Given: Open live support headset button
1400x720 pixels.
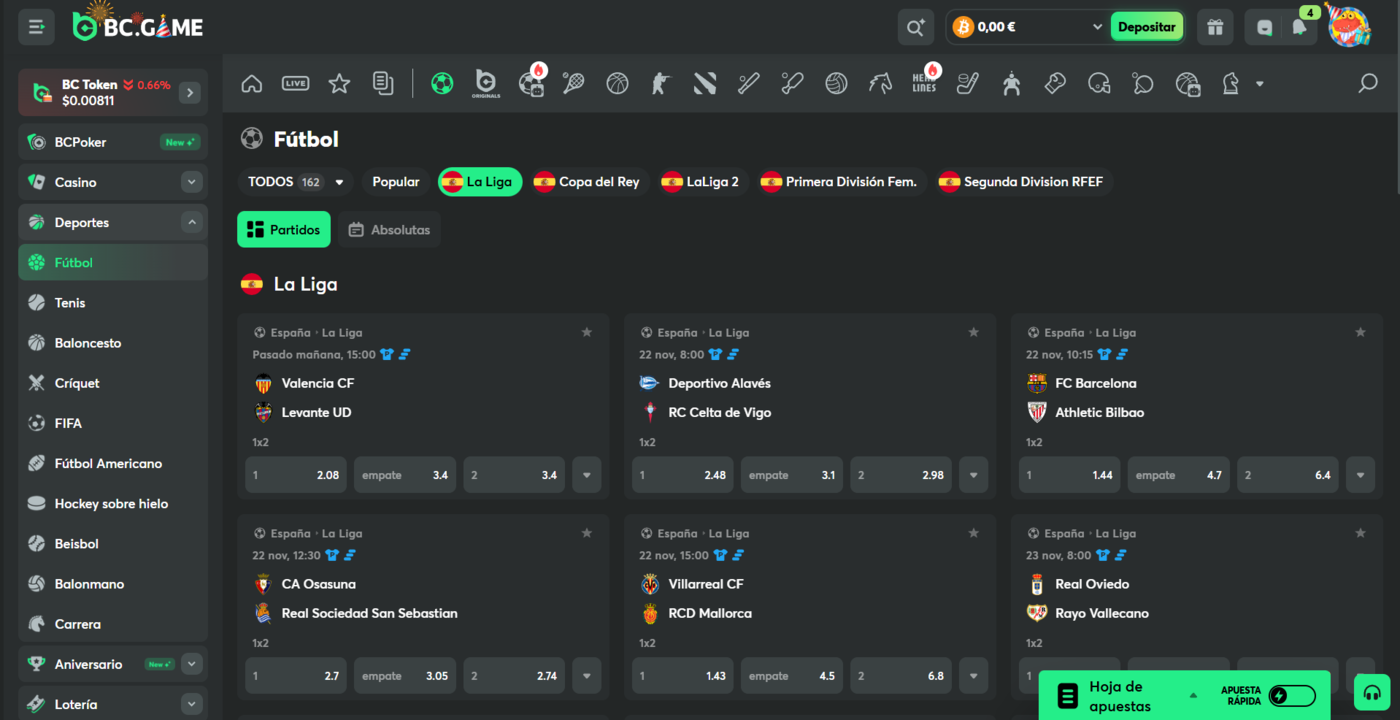Looking at the screenshot, I should 1372,692.
